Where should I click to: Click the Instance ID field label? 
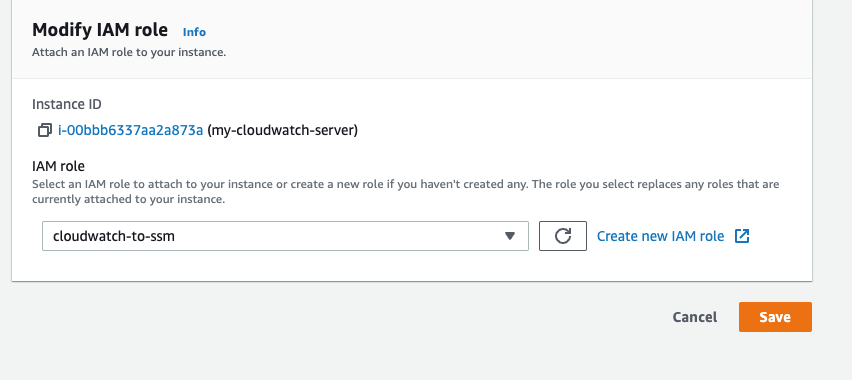click(67, 104)
